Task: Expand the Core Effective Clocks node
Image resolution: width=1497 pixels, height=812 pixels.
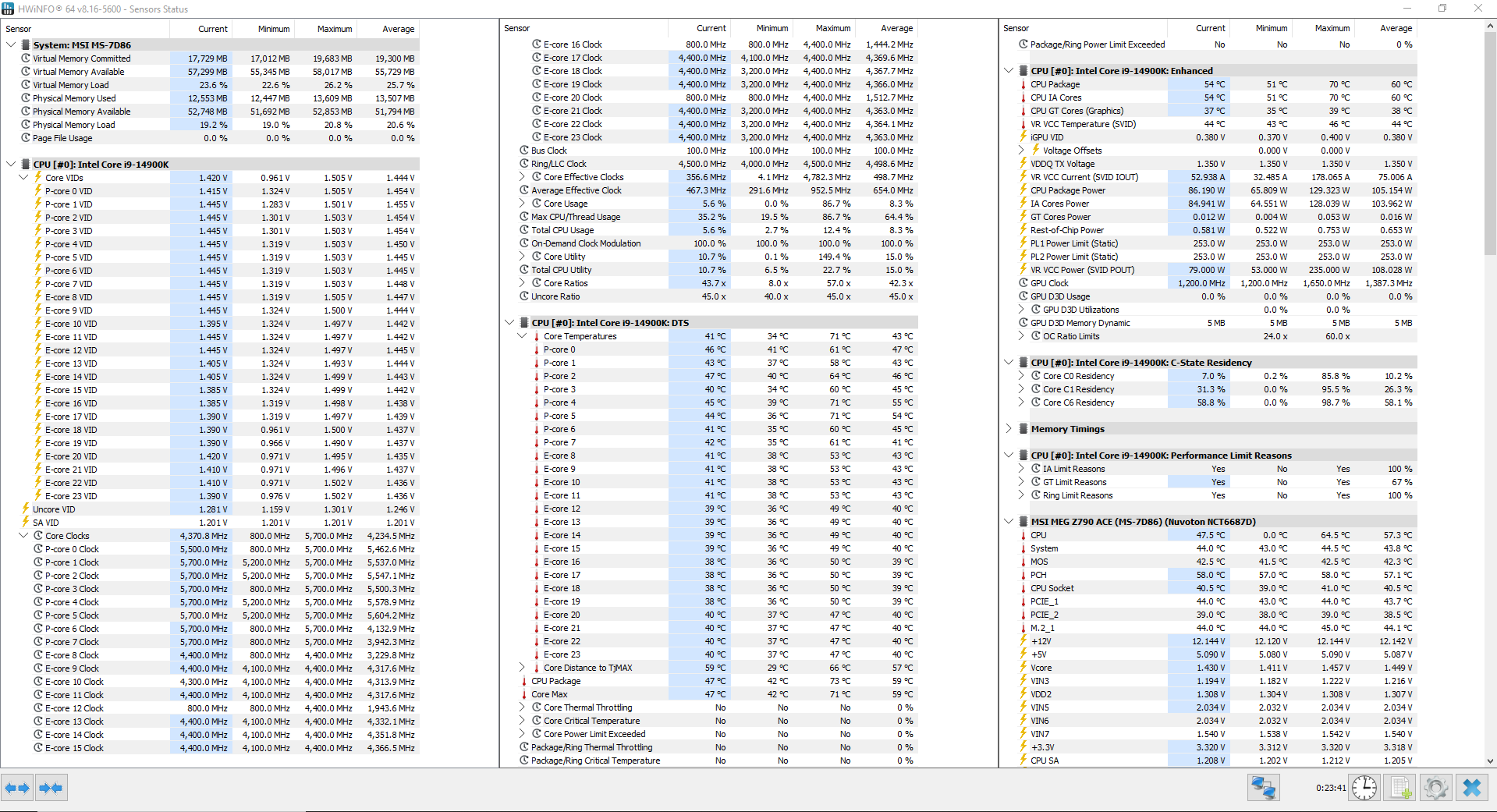Action: click(523, 177)
